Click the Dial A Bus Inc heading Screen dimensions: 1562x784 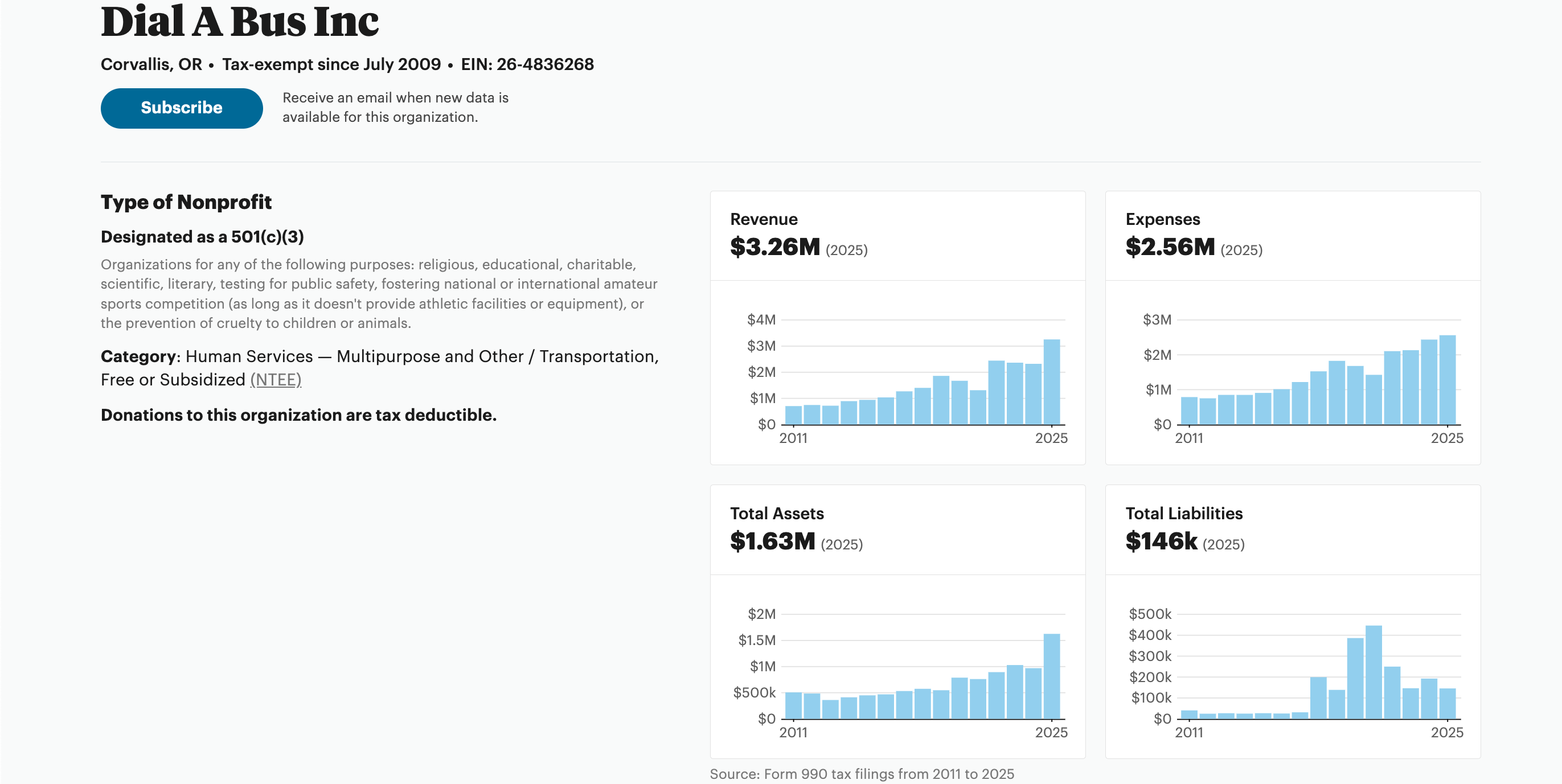(x=240, y=22)
